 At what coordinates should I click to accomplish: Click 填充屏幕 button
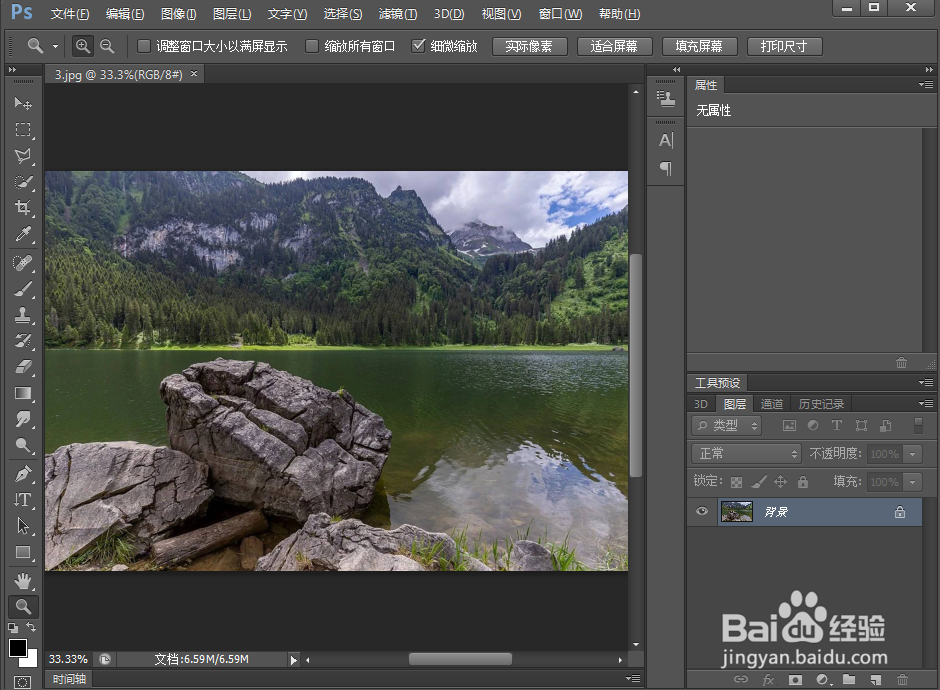coord(700,46)
